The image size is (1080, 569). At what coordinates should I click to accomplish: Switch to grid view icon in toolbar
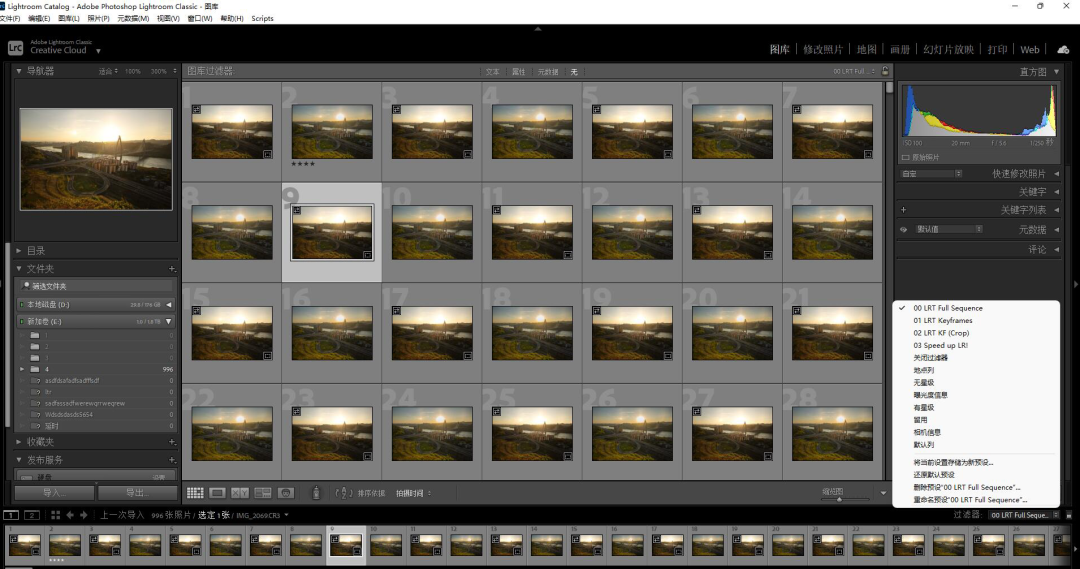[x=195, y=493]
